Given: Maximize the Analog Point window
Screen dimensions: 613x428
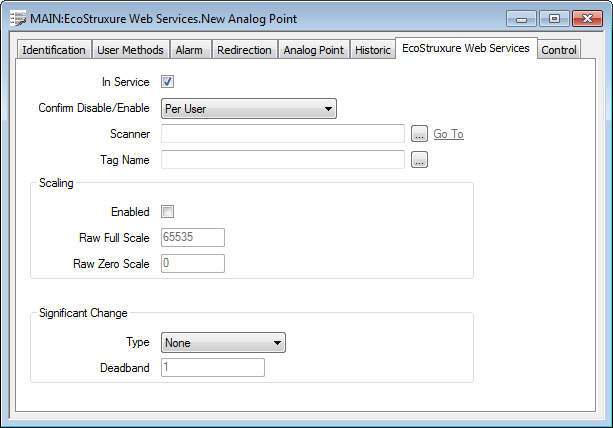Looking at the screenshot, I should pyautogui.click(x=553, y=17).
